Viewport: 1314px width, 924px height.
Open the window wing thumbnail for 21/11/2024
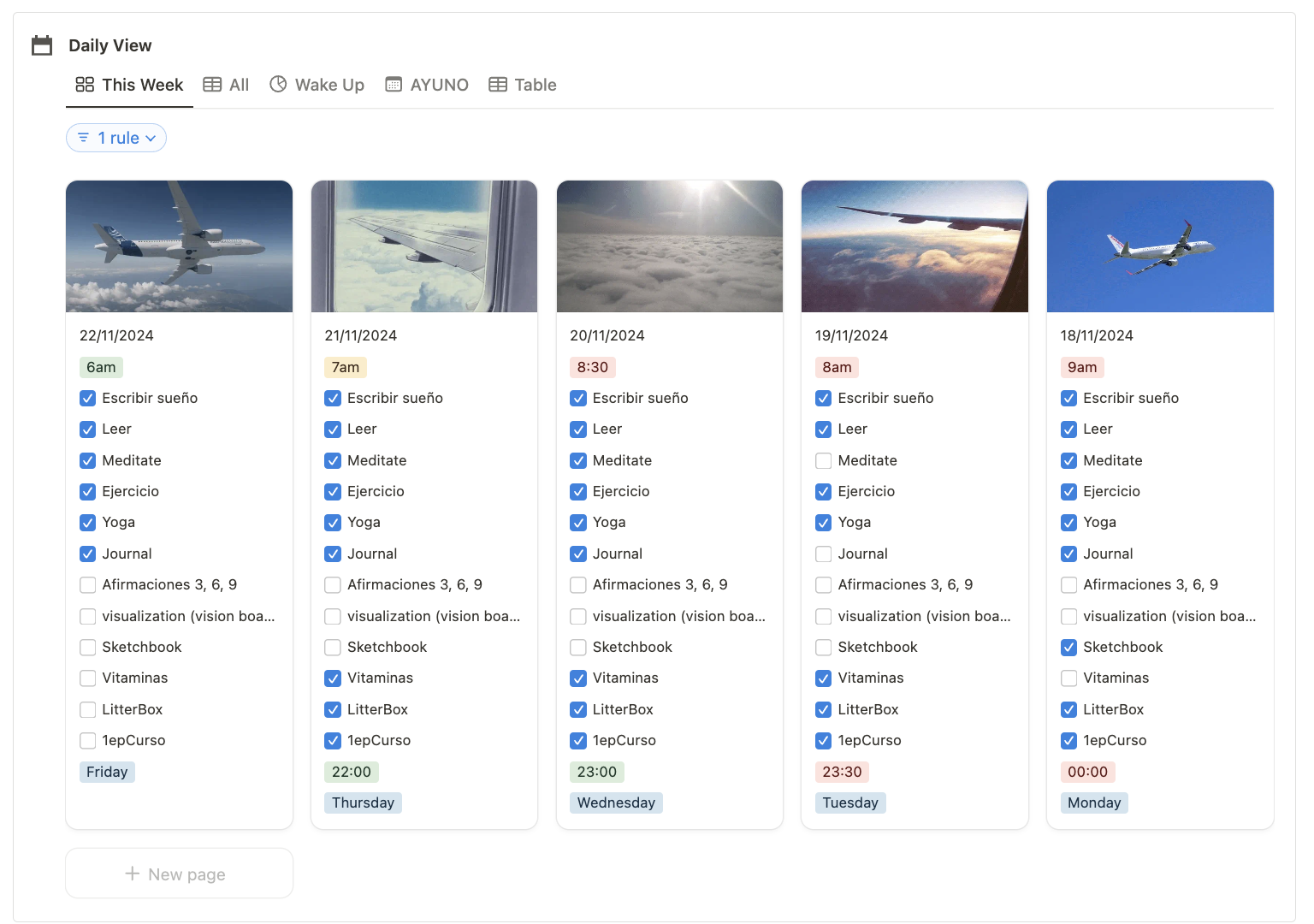[424, 246]
